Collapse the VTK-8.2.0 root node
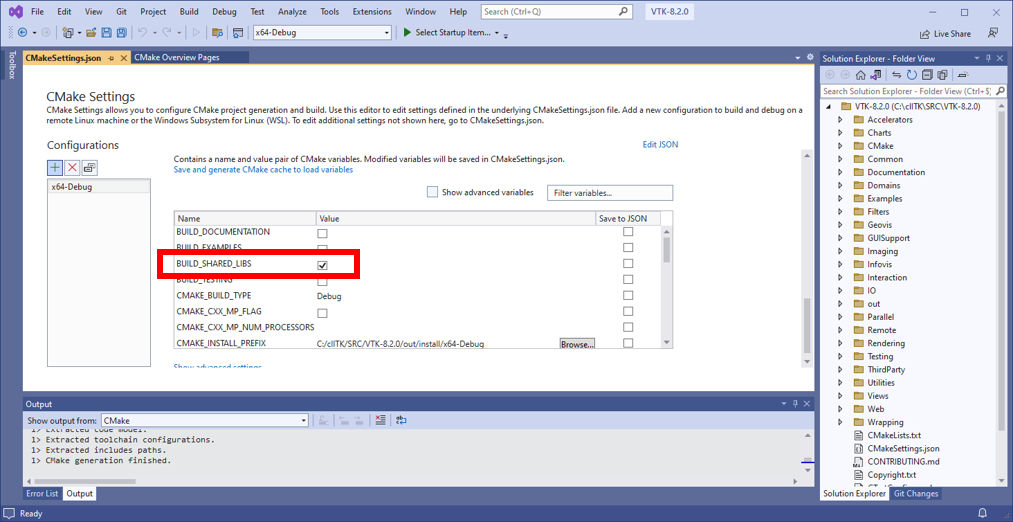 coord(829,107)
